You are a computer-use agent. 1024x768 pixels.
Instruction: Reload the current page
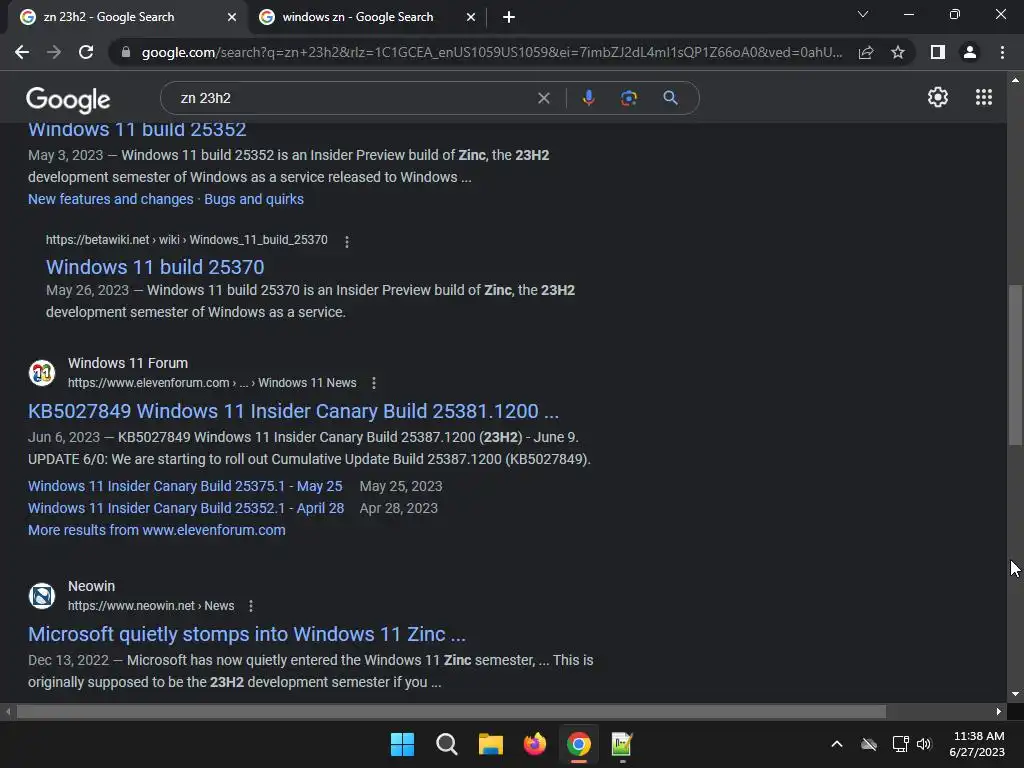[86, 52]
